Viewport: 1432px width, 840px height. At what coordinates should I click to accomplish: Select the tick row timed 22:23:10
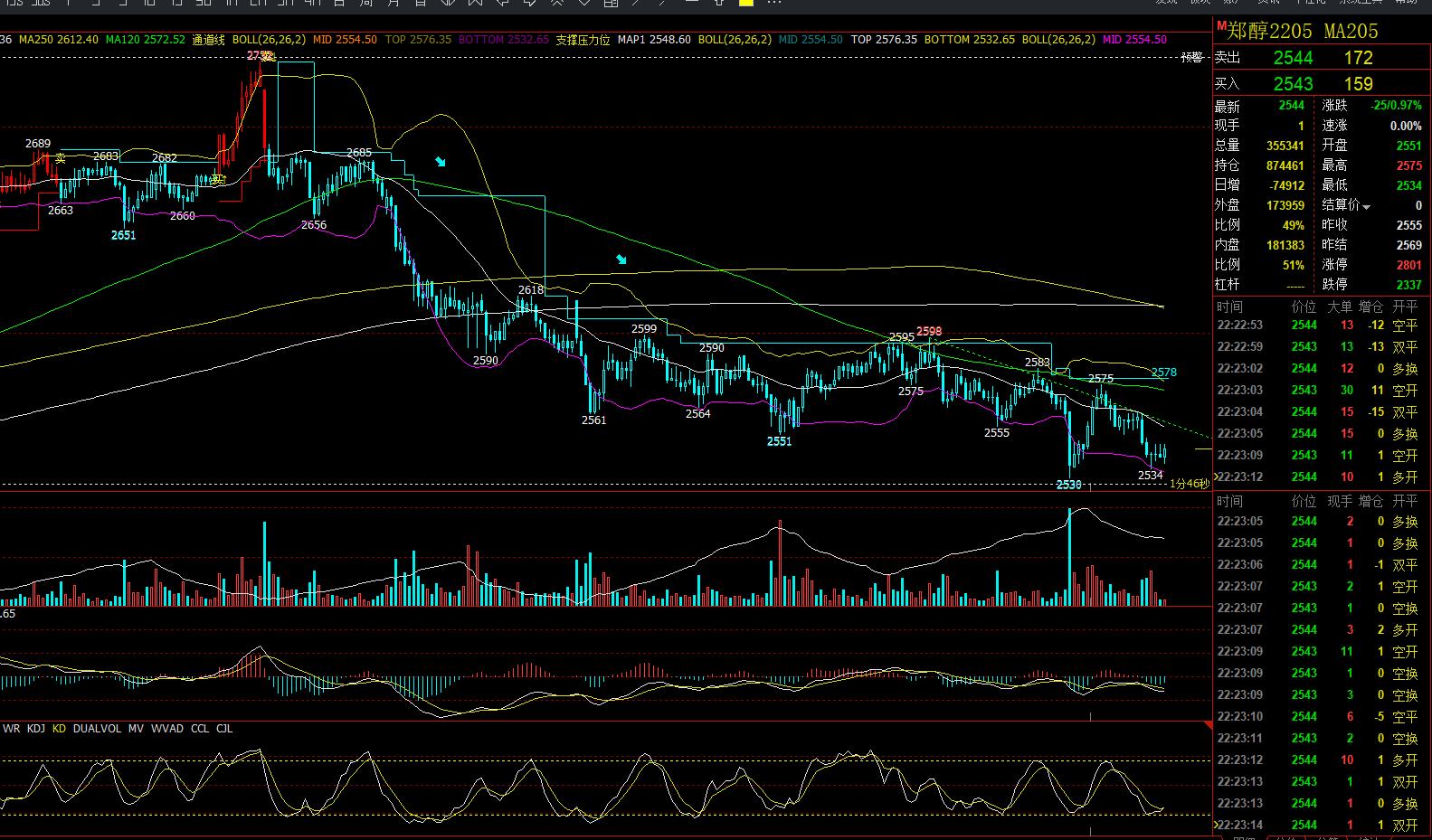coord(1322,717)
